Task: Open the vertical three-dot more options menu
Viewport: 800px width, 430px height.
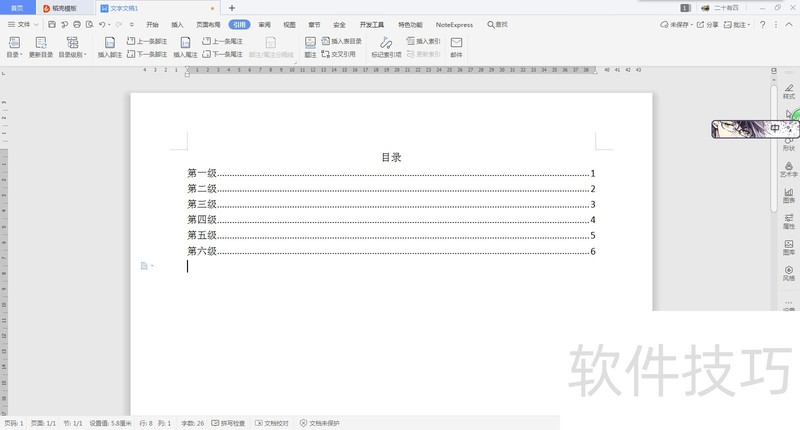Action: (776, 24)
